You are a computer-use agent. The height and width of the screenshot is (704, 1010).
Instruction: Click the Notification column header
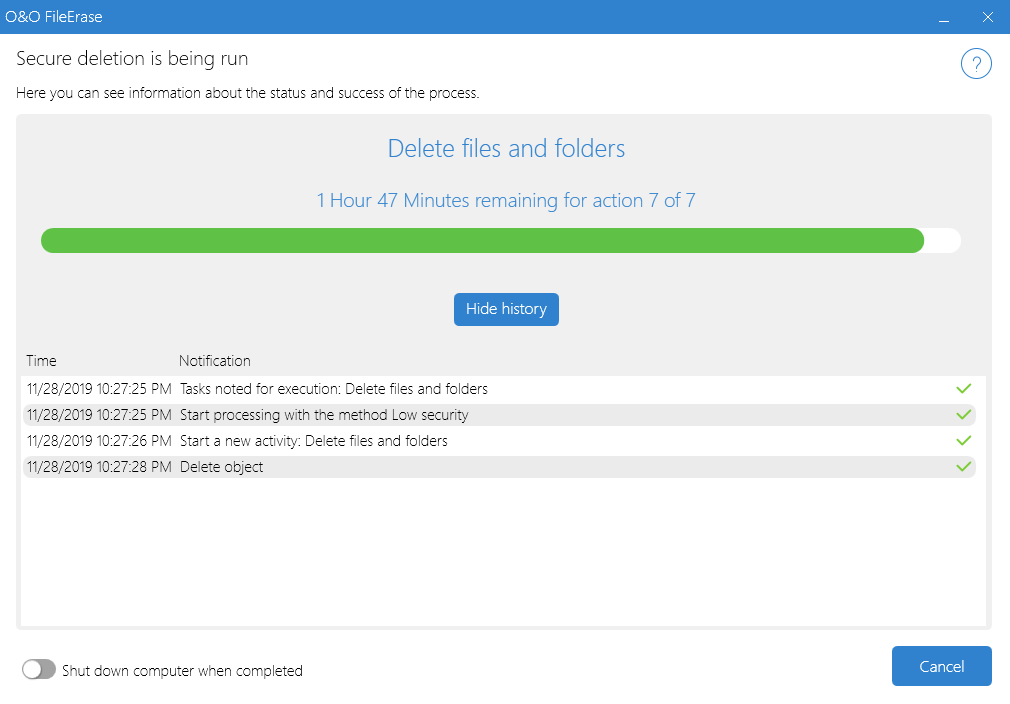pyautogui.click(x=215, y=360)
